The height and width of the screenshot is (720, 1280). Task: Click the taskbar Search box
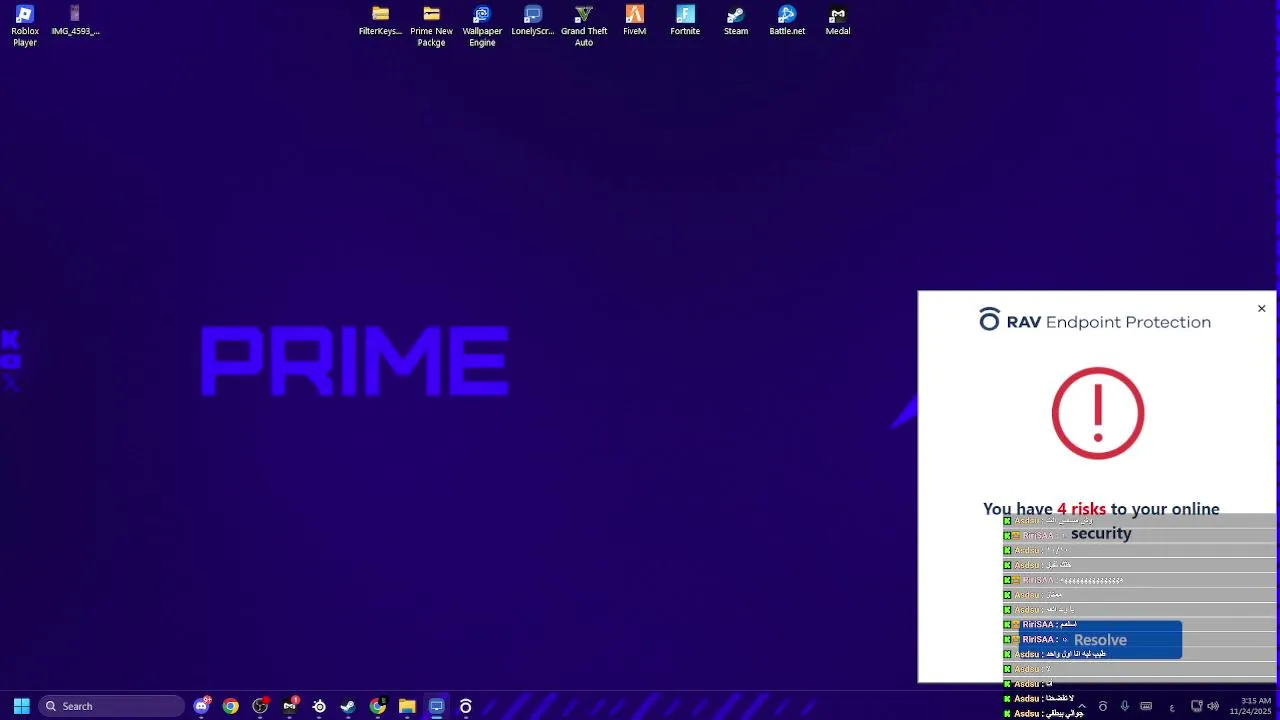pyautogui.click(x=110, y=706)
